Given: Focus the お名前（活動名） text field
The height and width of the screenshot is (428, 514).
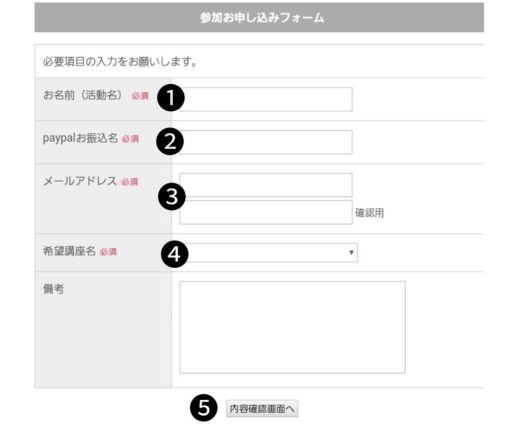Looking at the screenshot, I should 266,99.
